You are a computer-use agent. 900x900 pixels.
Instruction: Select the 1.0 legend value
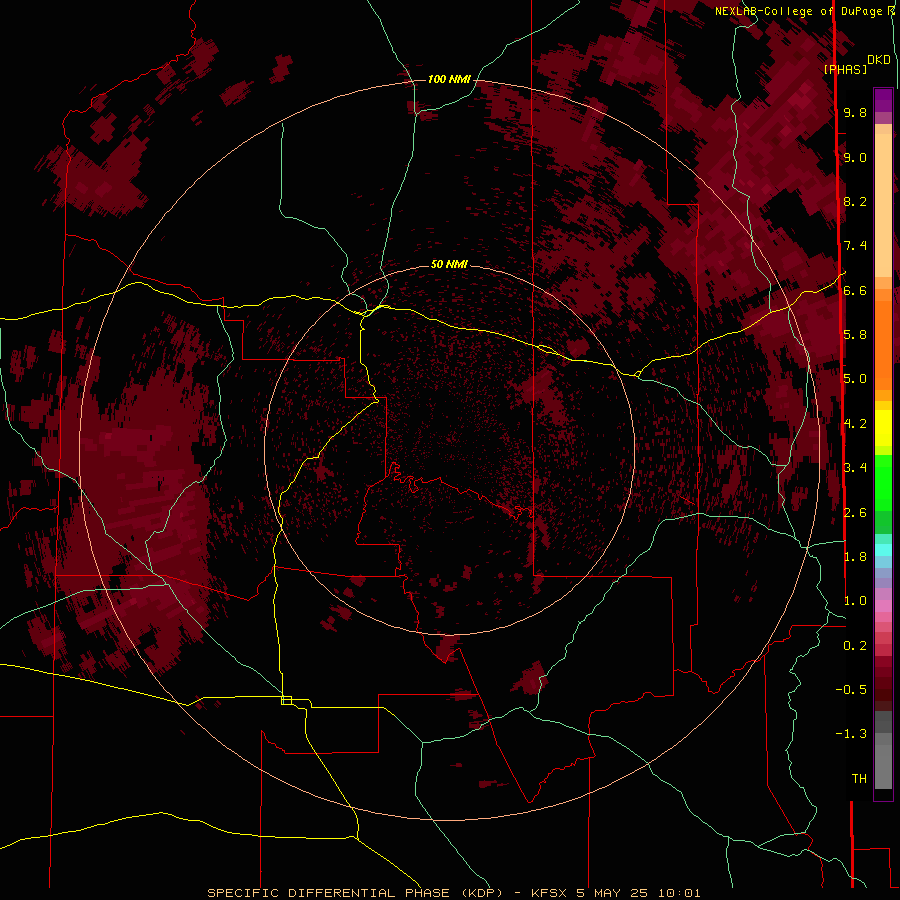[x=855, y=601]
